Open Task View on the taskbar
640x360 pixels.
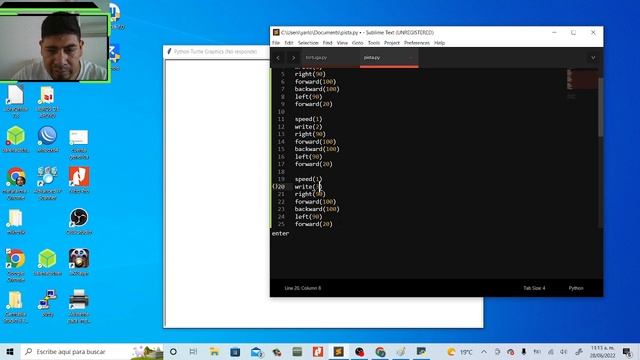[x=193, y=352]
